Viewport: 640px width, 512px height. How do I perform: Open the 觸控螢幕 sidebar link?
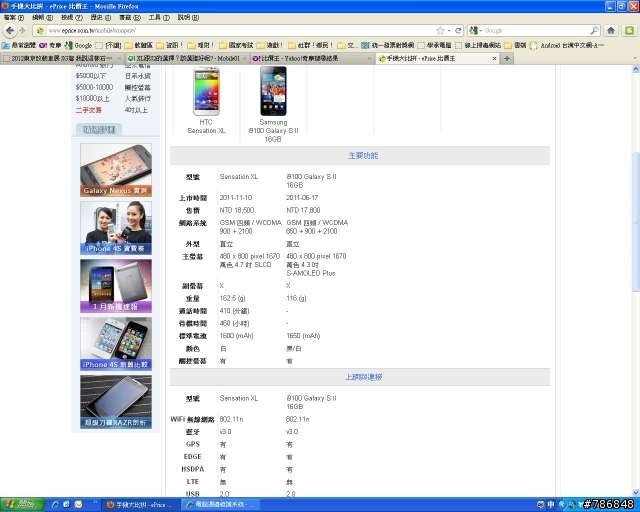pyautogui.click(x=138, y=87)
